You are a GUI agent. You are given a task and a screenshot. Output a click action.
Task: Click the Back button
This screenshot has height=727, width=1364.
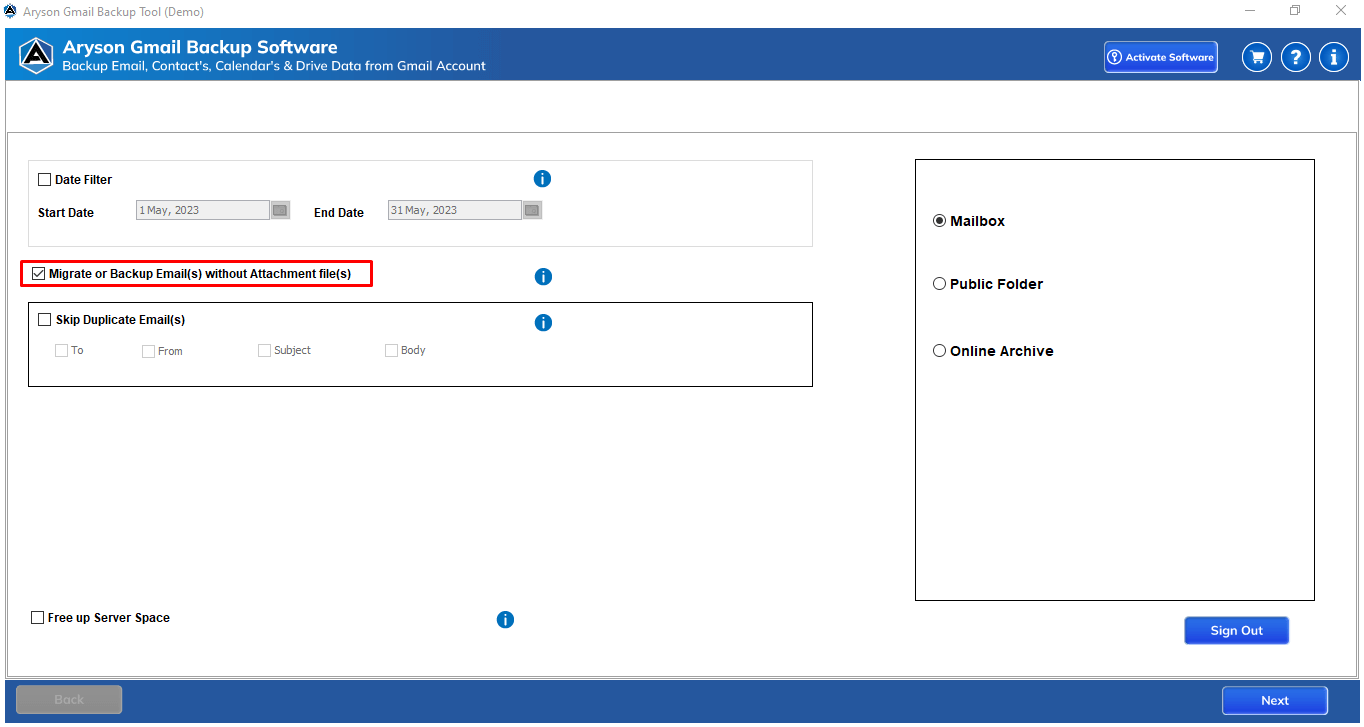point(69,700)
